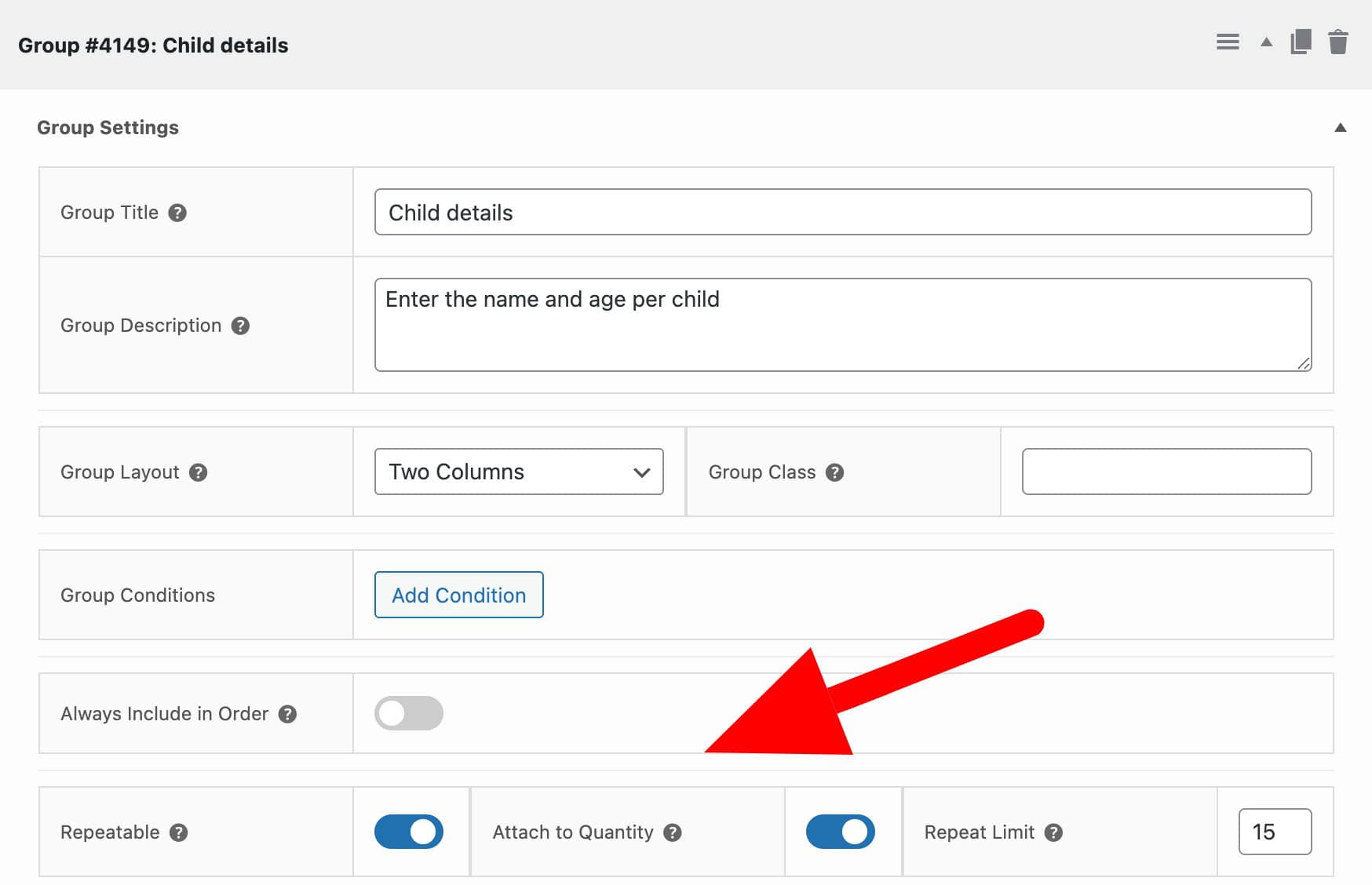View the Attach to Quantity help tooltip
1372x885 pixels.
point(673,832)
